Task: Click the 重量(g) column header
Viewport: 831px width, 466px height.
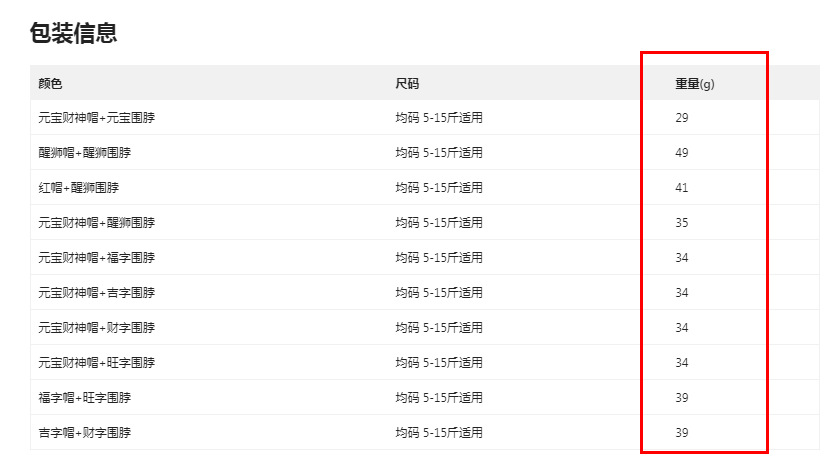Action: (694, 84)
